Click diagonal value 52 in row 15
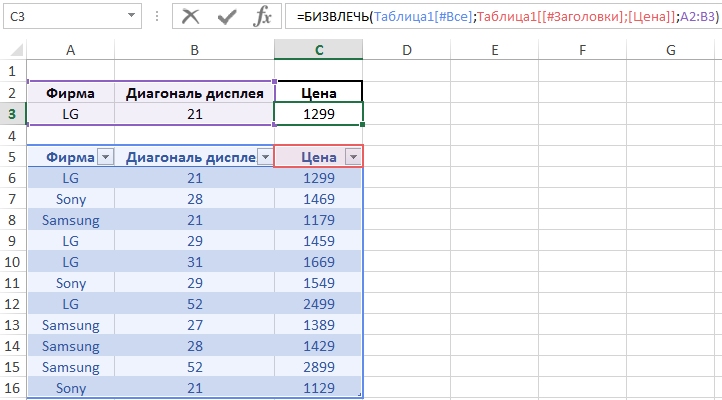The height and width of the screenshot is (400, 722). [x=194, y=367]
